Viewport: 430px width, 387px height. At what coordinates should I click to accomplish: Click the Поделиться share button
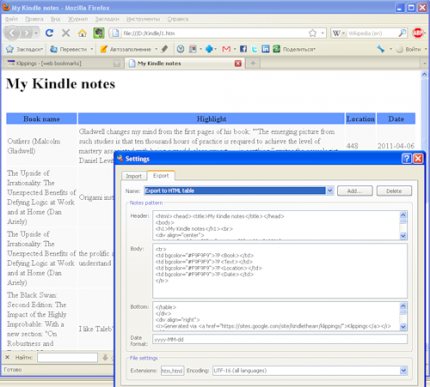[x=294, y=49]
